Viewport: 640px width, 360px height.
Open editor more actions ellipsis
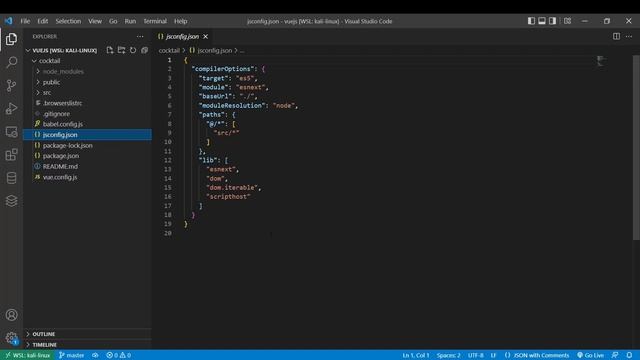pyautogui.click(x=629, y=36)
